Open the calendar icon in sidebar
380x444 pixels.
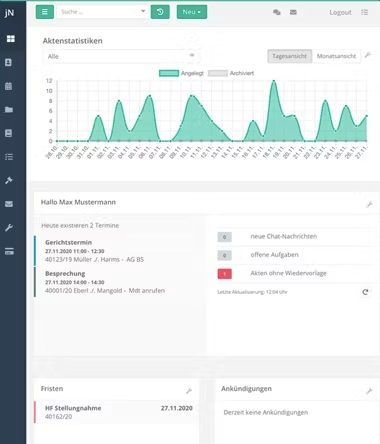9,86
